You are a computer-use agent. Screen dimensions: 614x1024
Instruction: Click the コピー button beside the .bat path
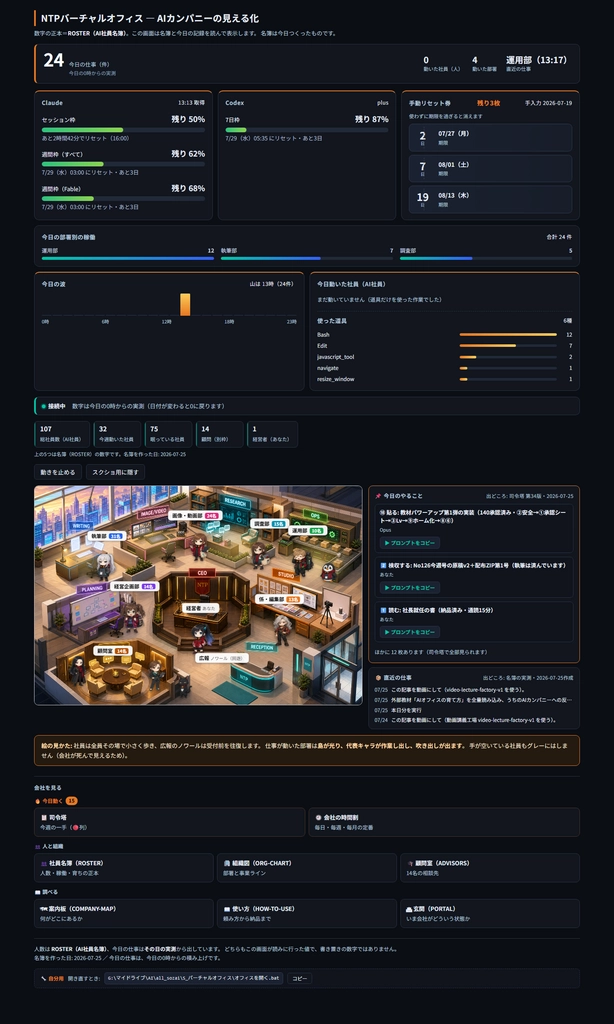pyautogui.click(x=299, y=978)
